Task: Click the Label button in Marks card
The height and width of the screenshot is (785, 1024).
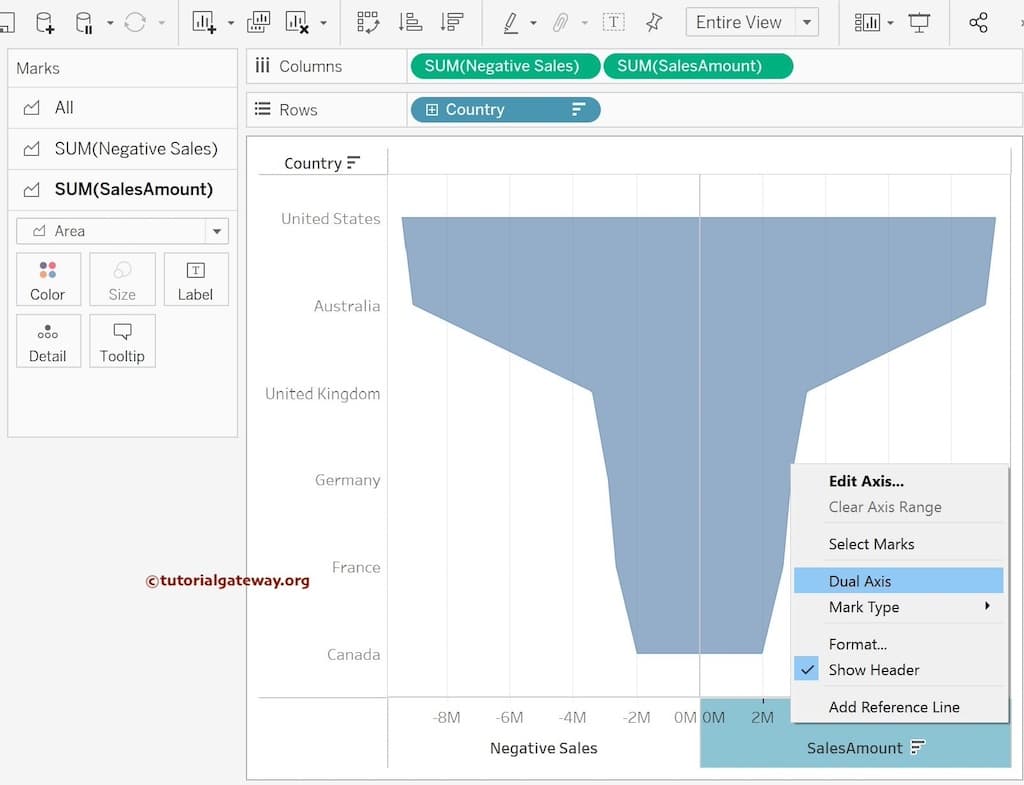Action: tap(195, 279)
